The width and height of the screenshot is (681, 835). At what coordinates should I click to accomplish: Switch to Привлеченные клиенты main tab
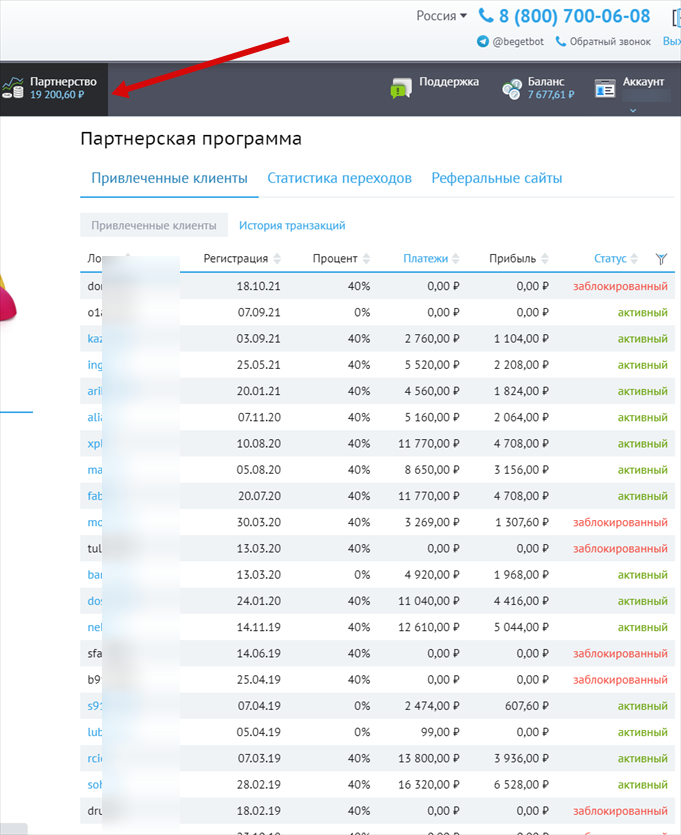(x=169, y=178)
